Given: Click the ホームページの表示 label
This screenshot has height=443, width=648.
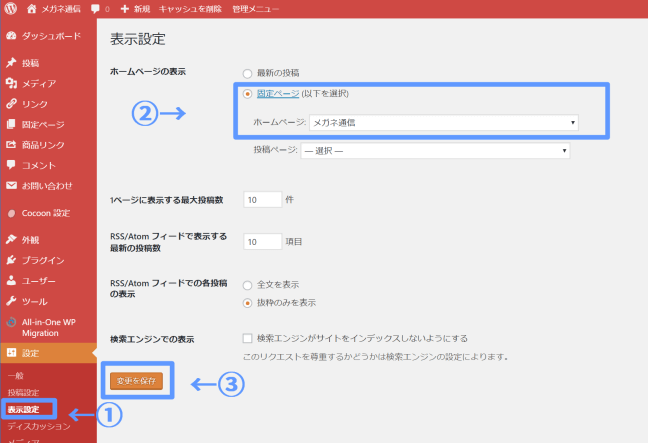Looking at the screenshot, I should 148,71.
